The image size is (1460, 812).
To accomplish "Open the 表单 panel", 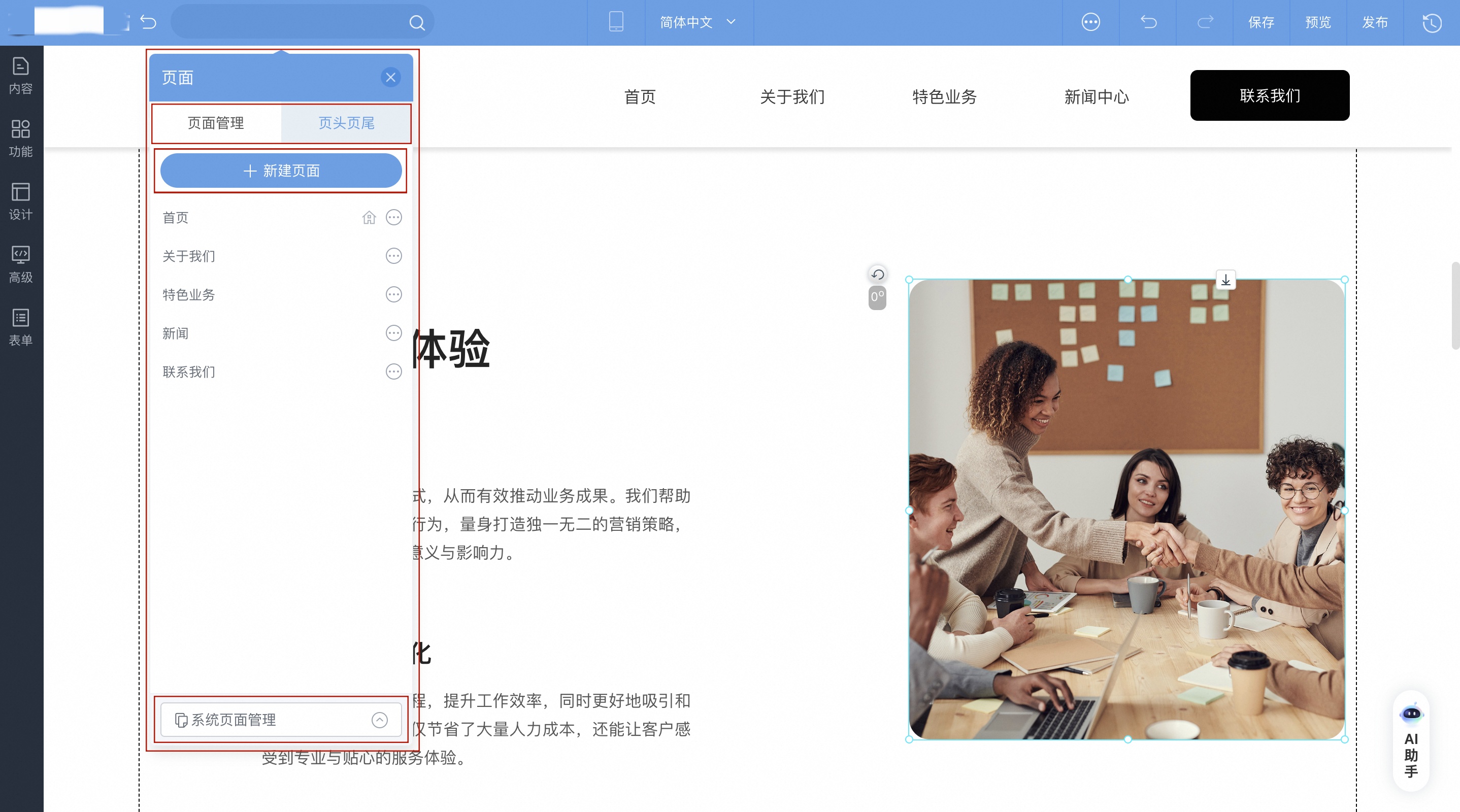I will [x=20, y=327].
